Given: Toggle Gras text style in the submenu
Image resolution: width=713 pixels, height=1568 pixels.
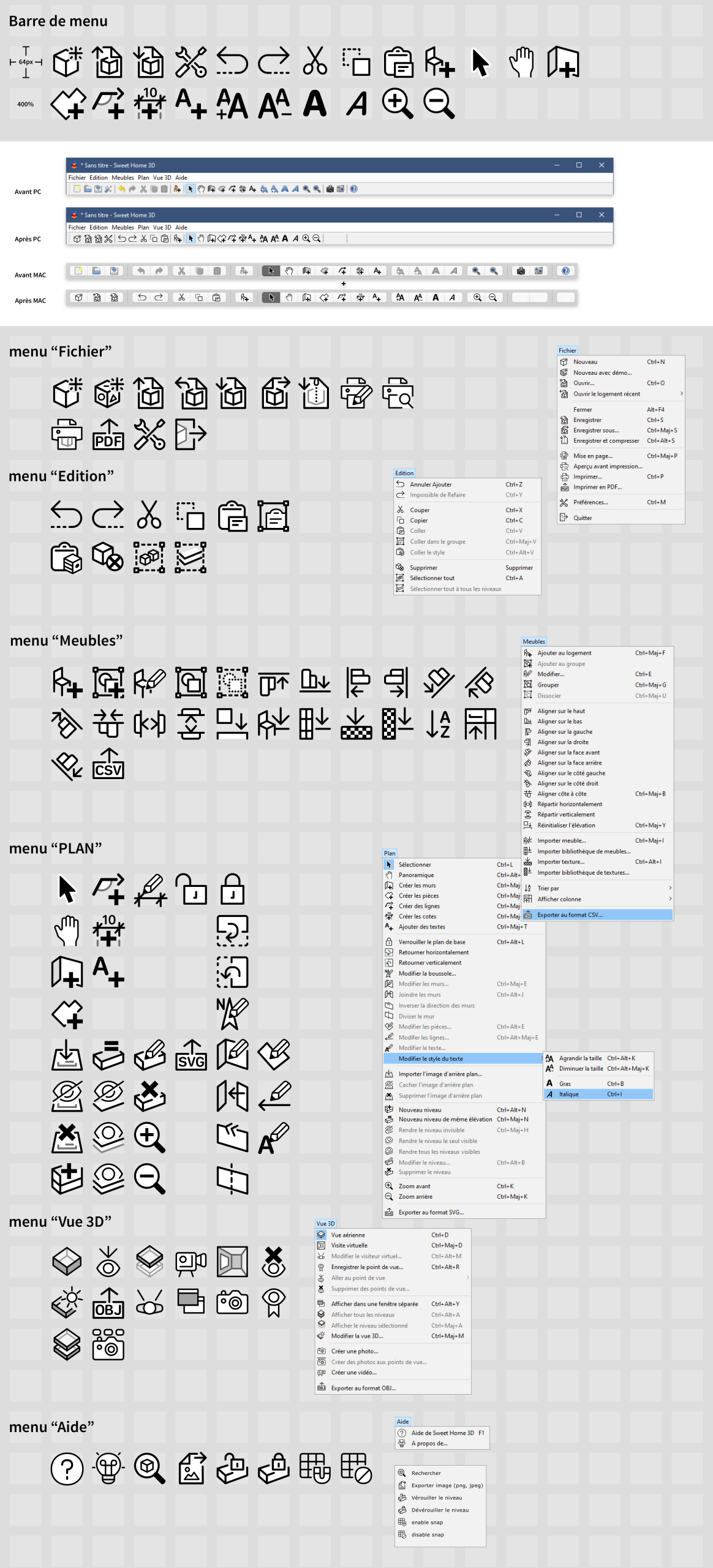Looking at the screenshot, I should point(565,1084).
